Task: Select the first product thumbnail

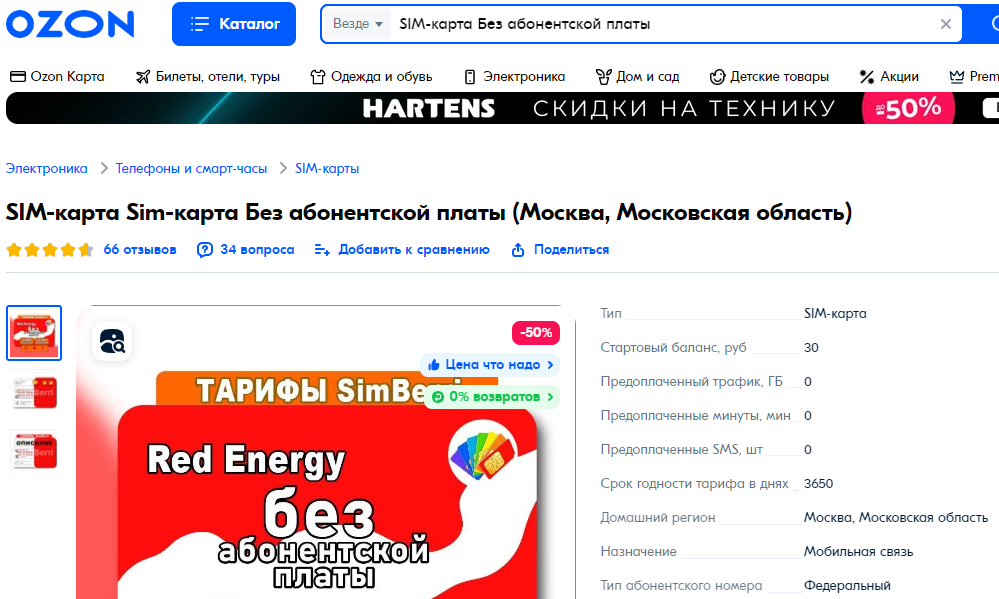Action: tap(34, 333)
